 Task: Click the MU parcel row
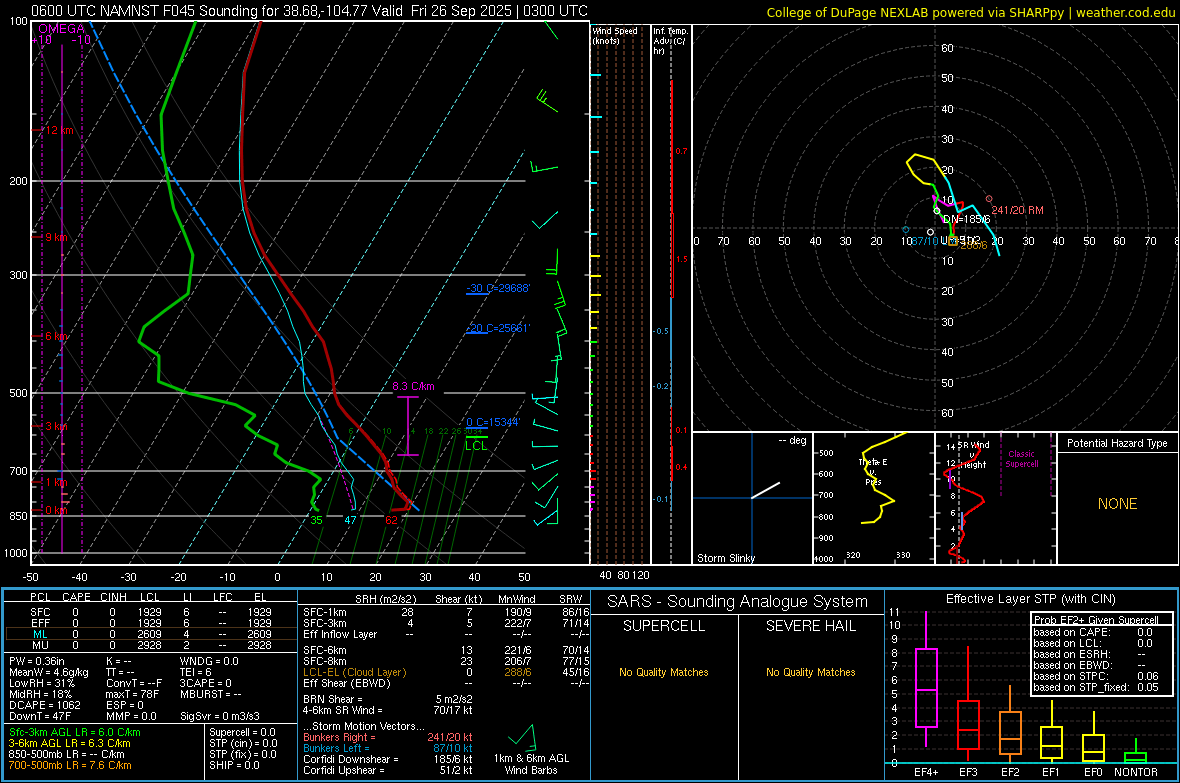pos(151,645)
